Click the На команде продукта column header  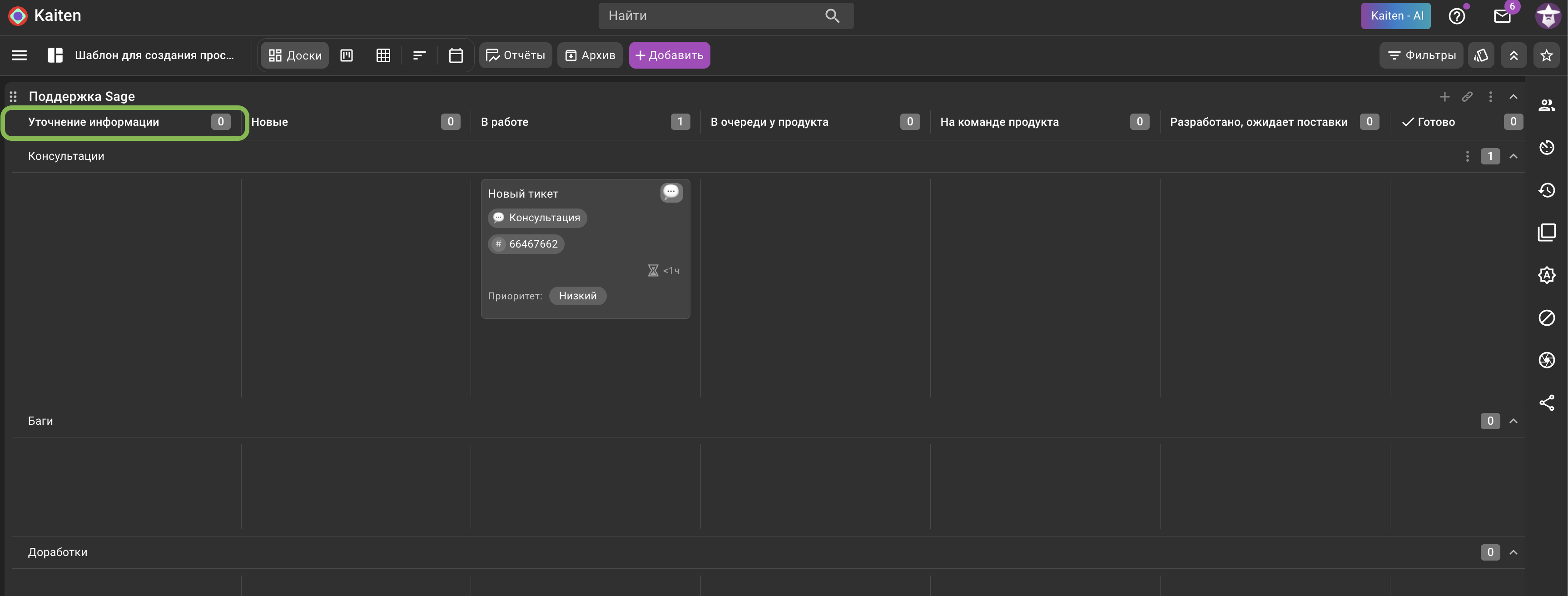(999, 122)
